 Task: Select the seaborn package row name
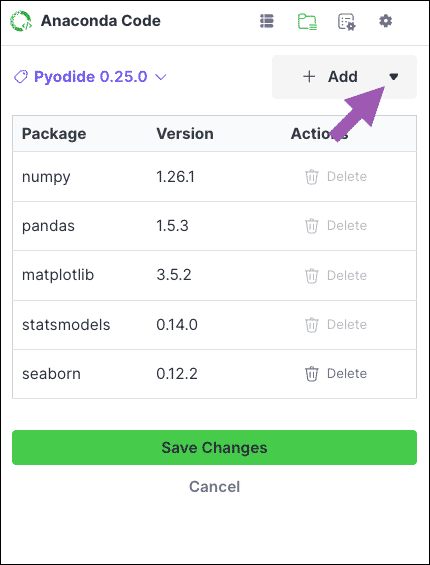[52, 374]
